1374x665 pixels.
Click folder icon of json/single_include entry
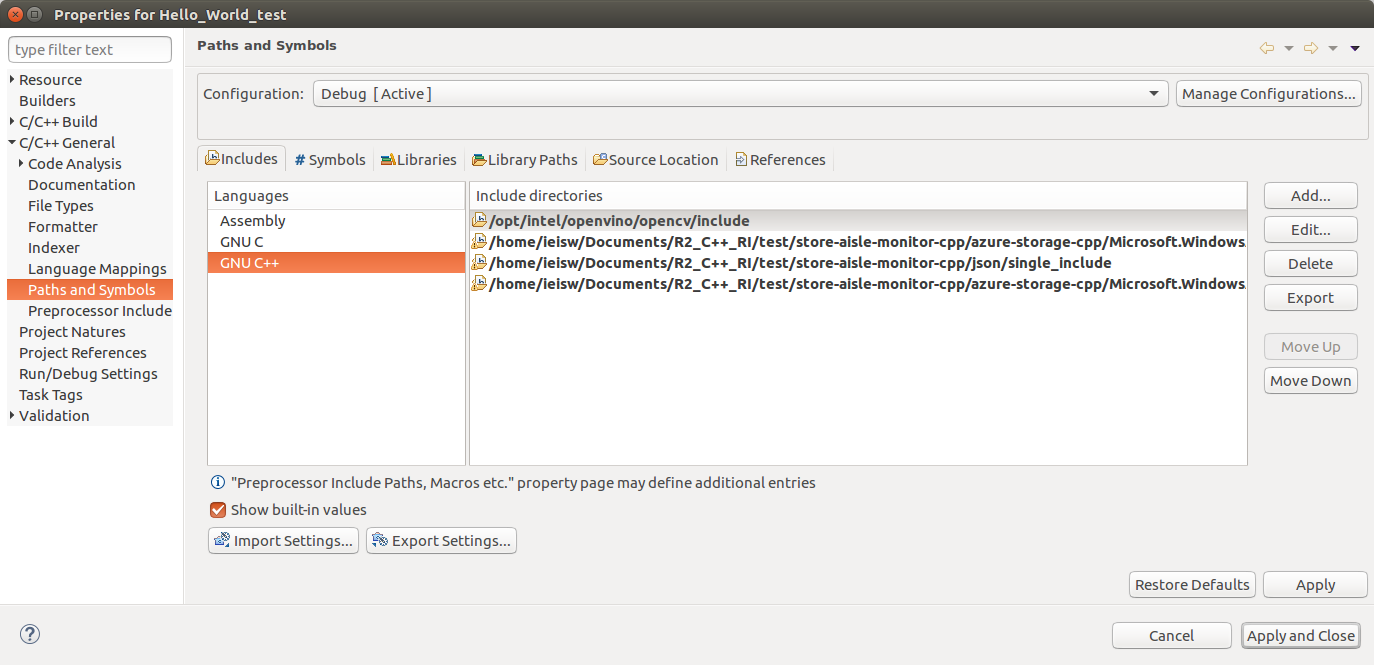coord(479,262)
